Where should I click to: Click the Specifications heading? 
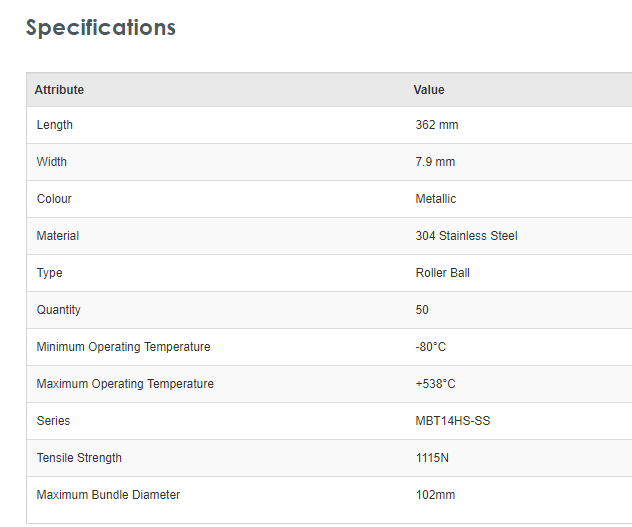coord(100,28)
